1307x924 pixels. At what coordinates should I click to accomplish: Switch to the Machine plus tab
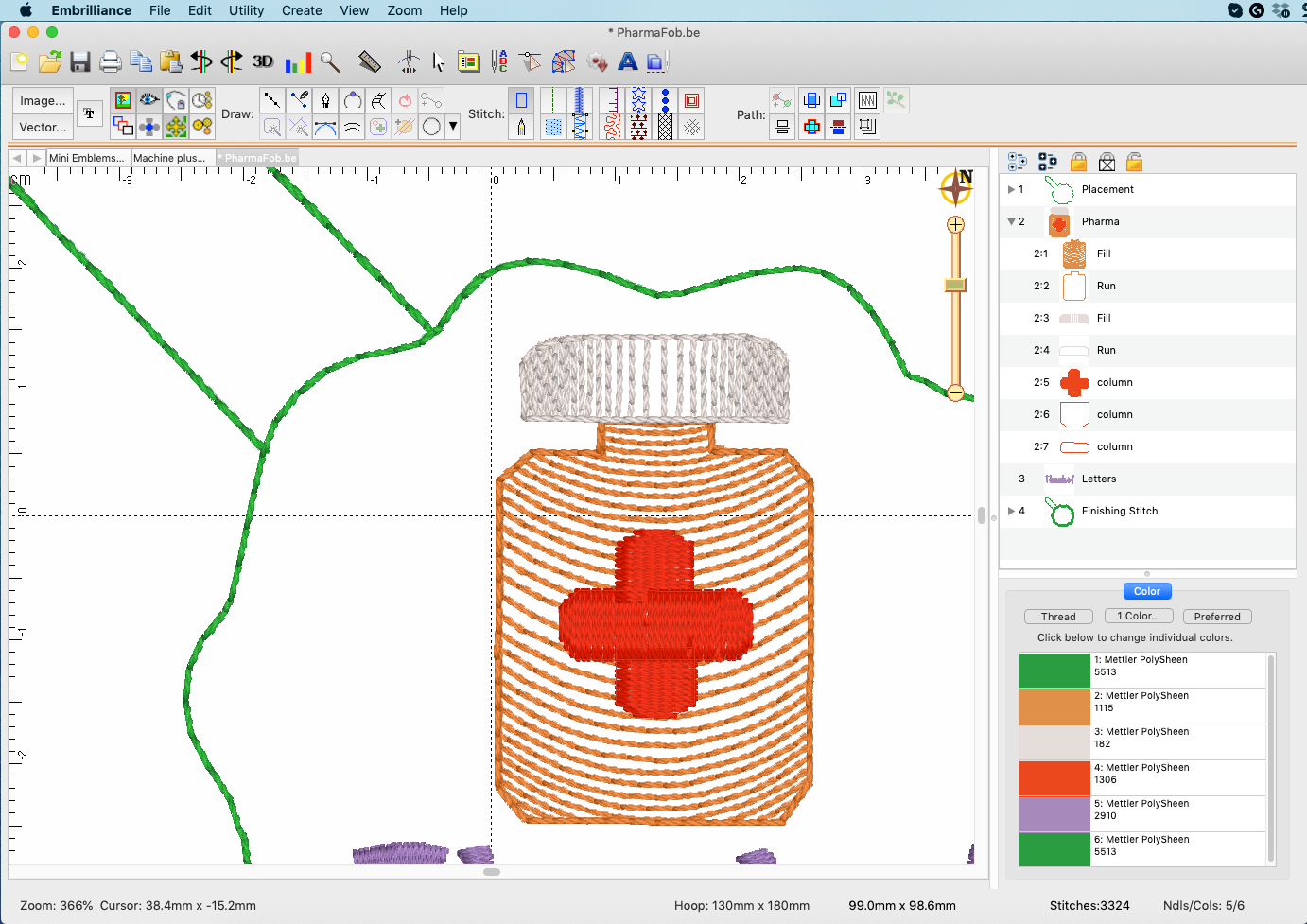169,158
